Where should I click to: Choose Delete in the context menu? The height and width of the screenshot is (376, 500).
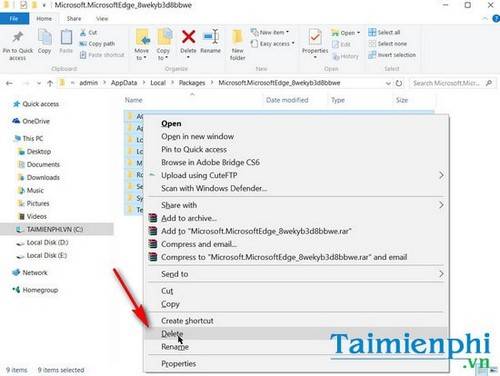click(x=296, y=333)
